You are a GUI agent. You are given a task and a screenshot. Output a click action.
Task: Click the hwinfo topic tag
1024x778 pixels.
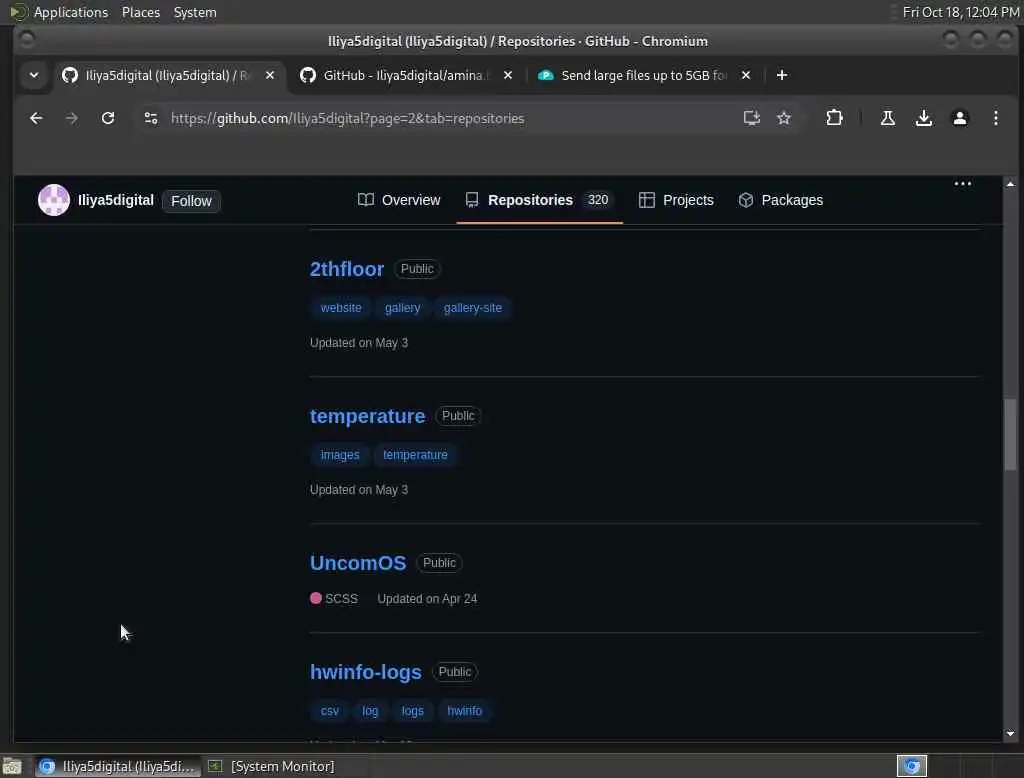coord(464,711)
